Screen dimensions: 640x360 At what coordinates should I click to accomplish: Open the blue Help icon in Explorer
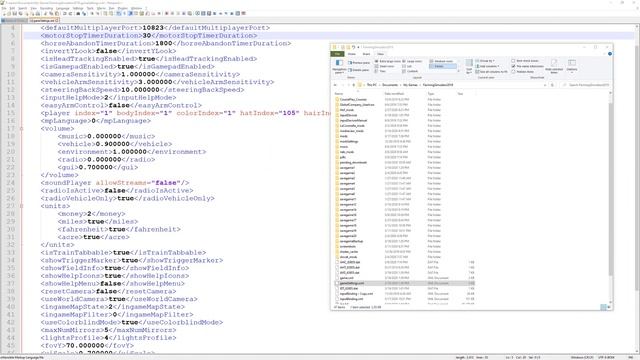pos(610,53)
